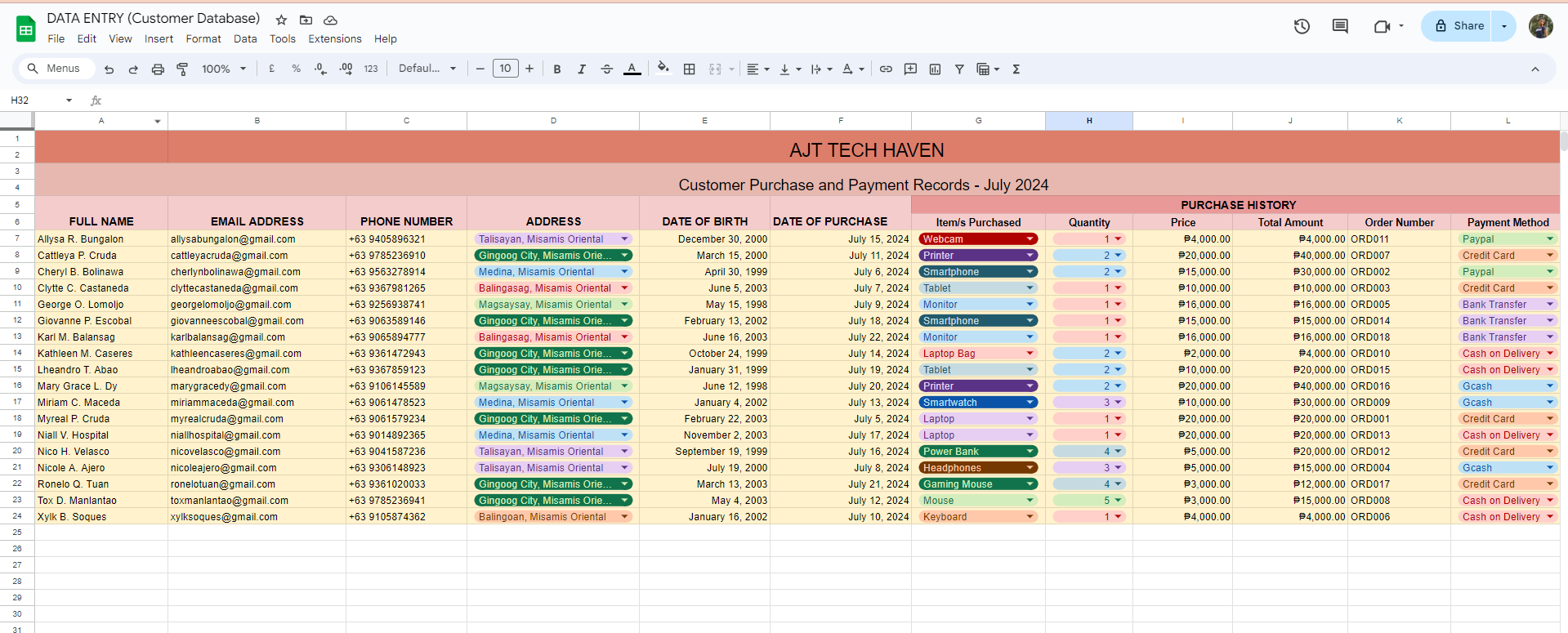Open filter views dropdown
The image size is (1568, 633).
[988, 69]
